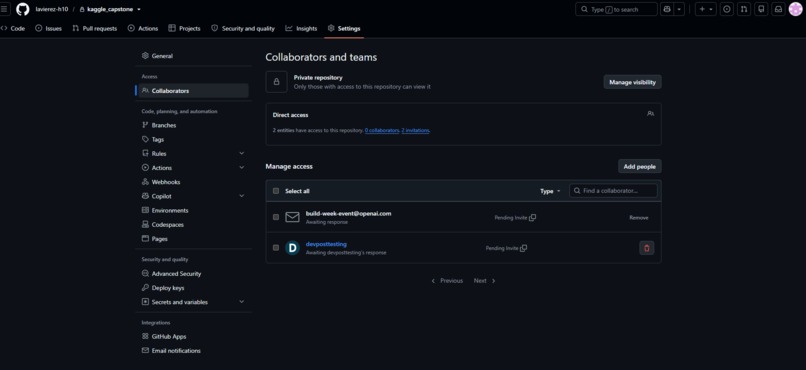Image resolution: width=806 pixels, height=370 pixels.
Task: Open Advanced Security settings
Action: (194, 274)
